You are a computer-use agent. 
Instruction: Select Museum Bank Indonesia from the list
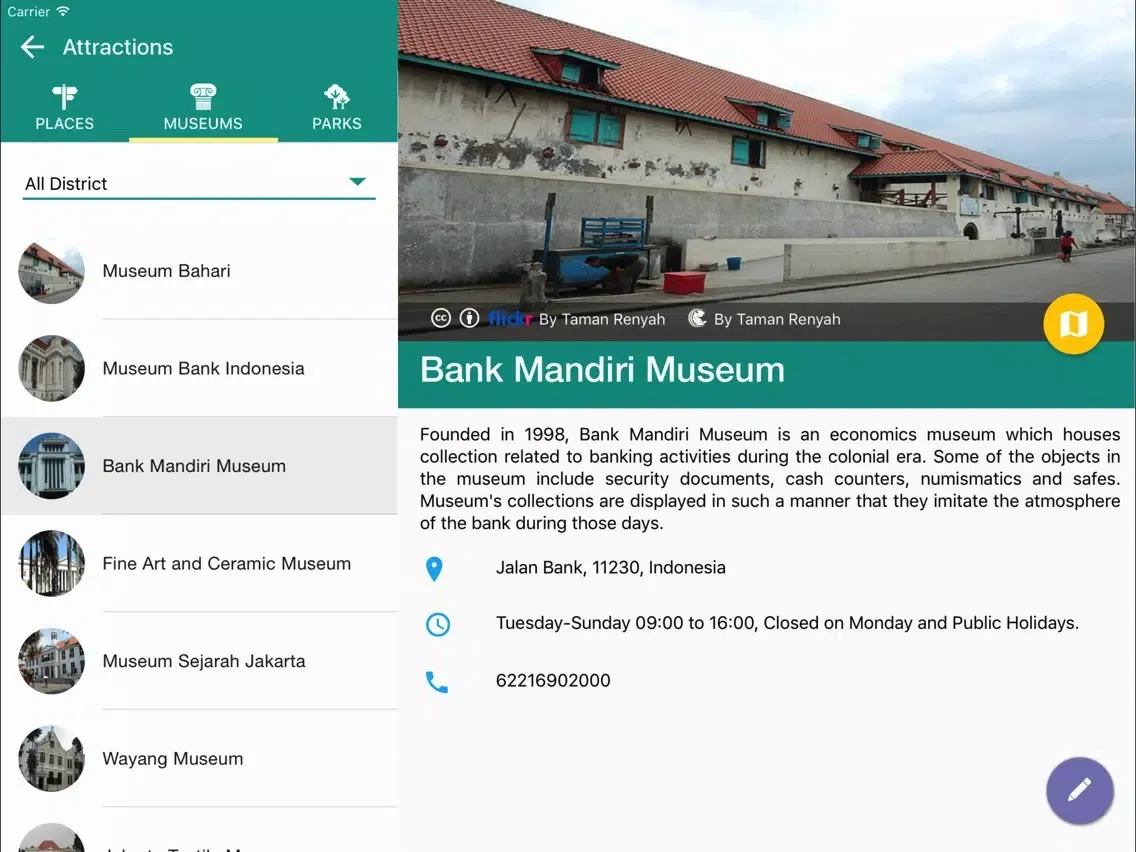[199, 368]
